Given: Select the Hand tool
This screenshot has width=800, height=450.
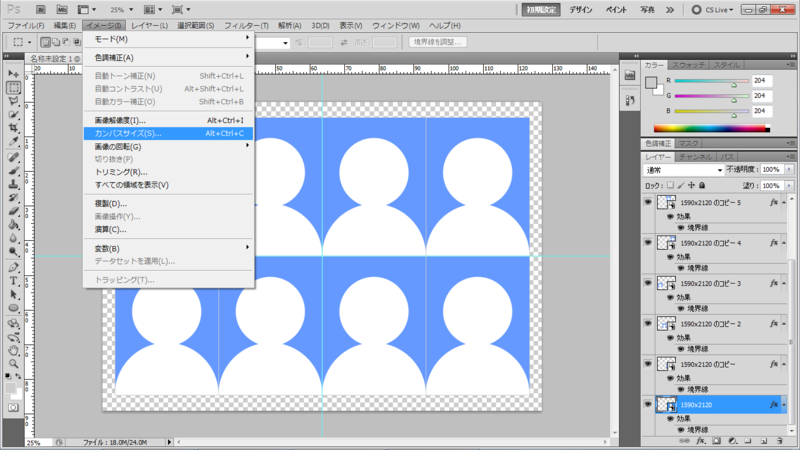Looking at the screenshot, I should [13, 350].
